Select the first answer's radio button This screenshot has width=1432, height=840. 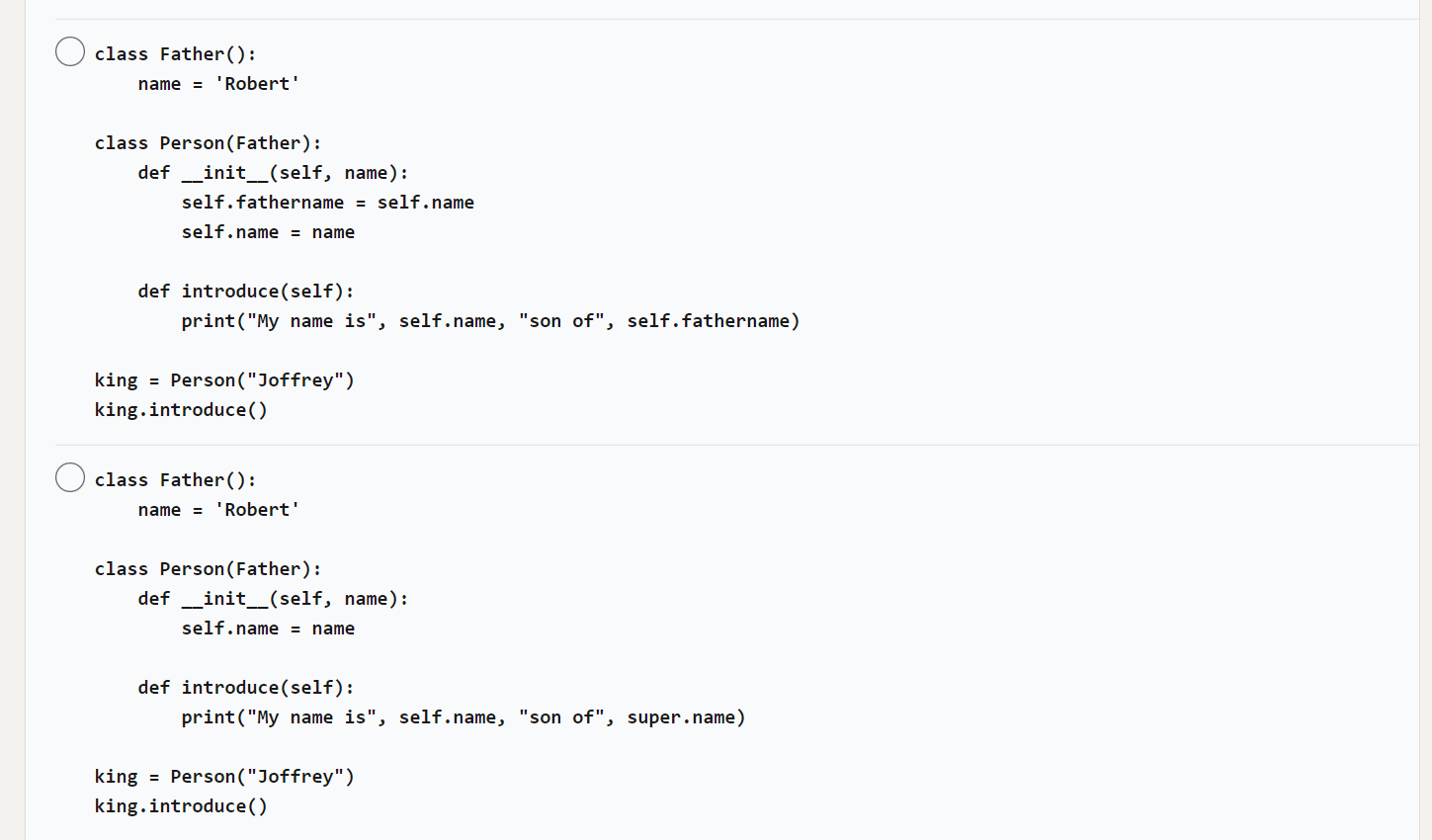point(69,50)
